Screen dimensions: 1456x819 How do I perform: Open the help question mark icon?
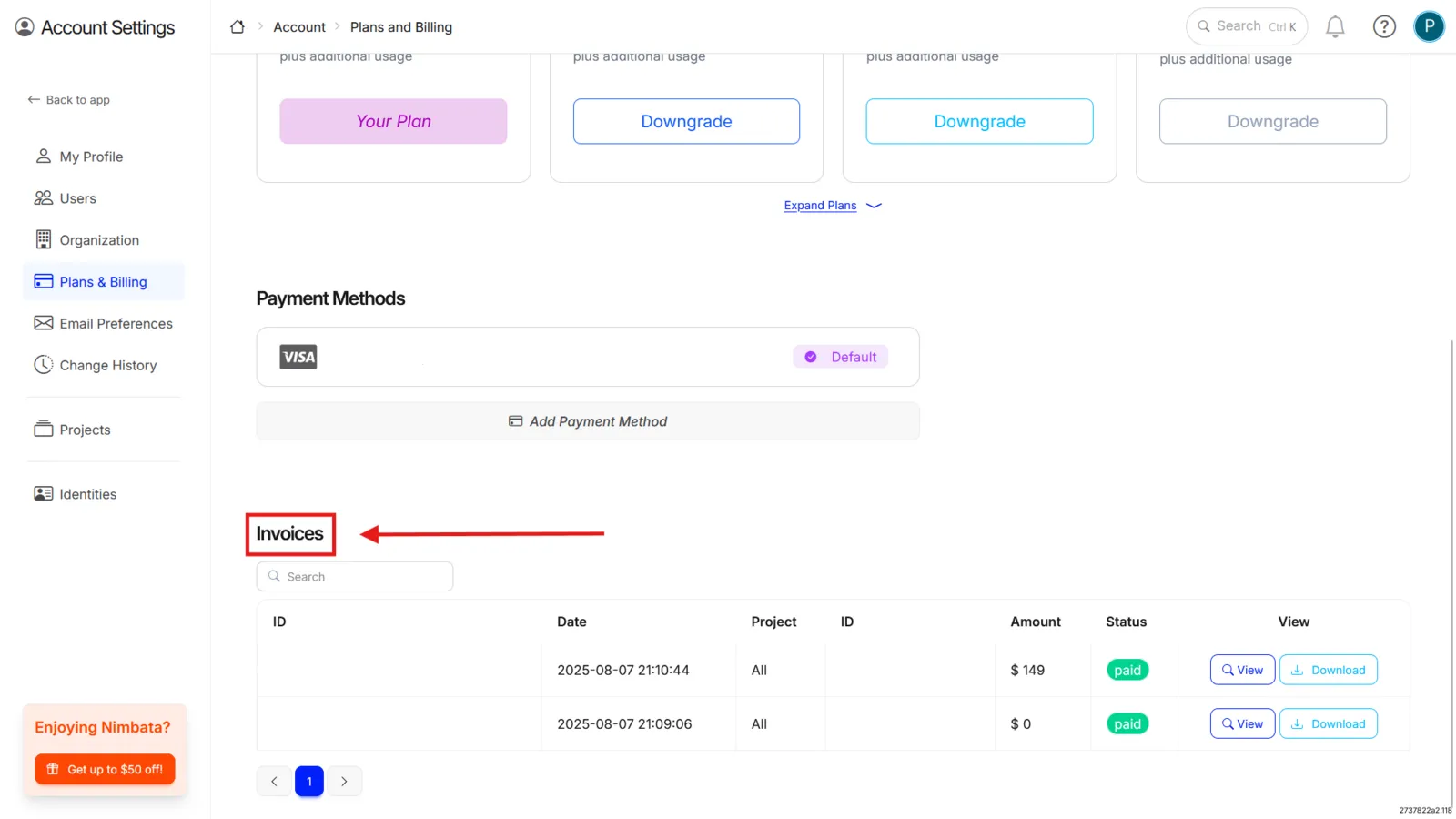[x=1384, y=27]
